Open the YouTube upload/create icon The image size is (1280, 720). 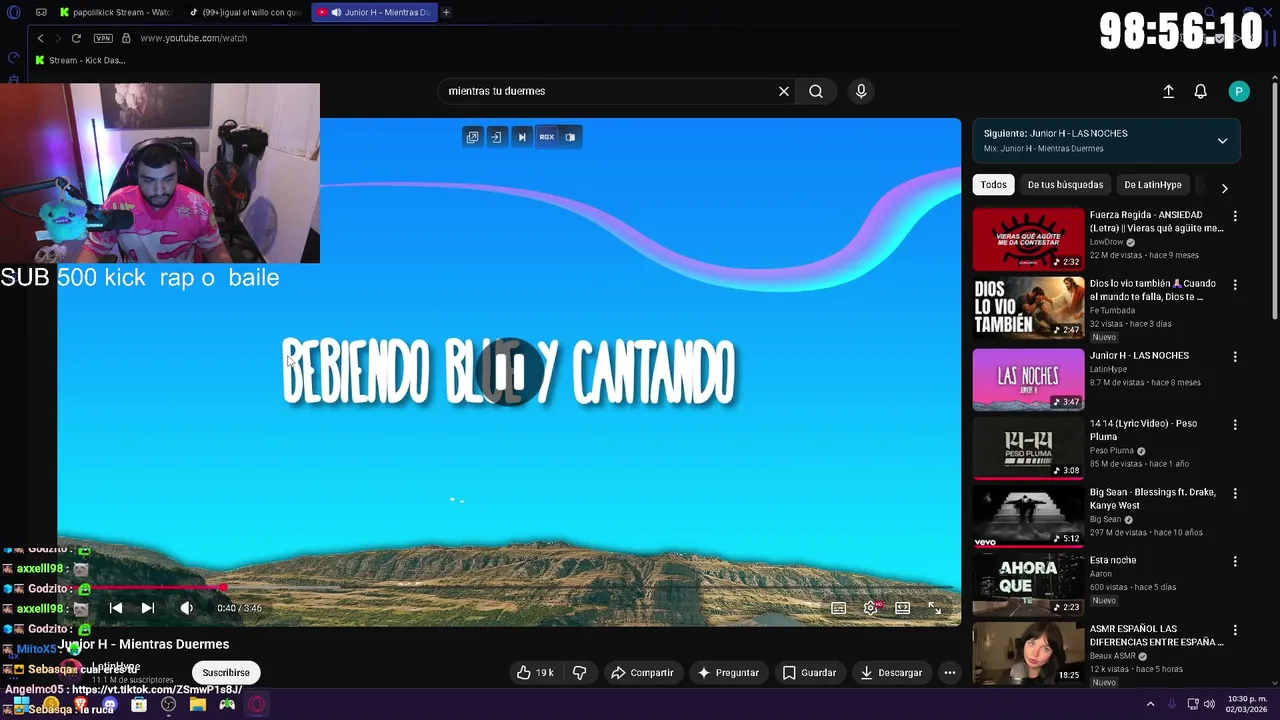click(1168, 91)
